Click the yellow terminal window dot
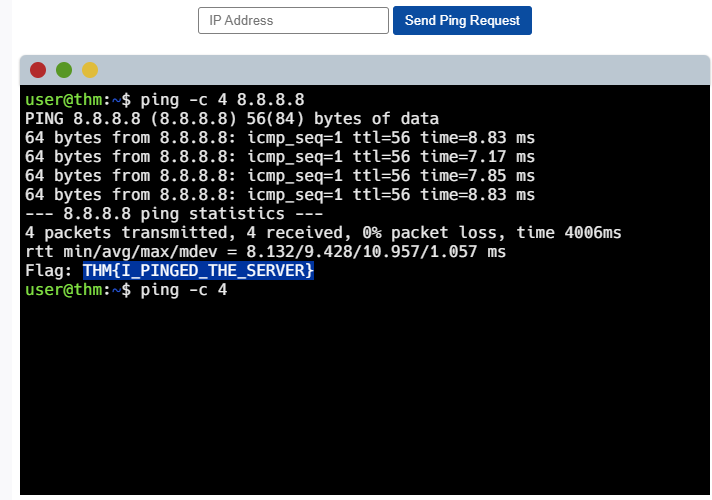The width and height of the screenshot is (712, 500). click(x=90, y=70)
